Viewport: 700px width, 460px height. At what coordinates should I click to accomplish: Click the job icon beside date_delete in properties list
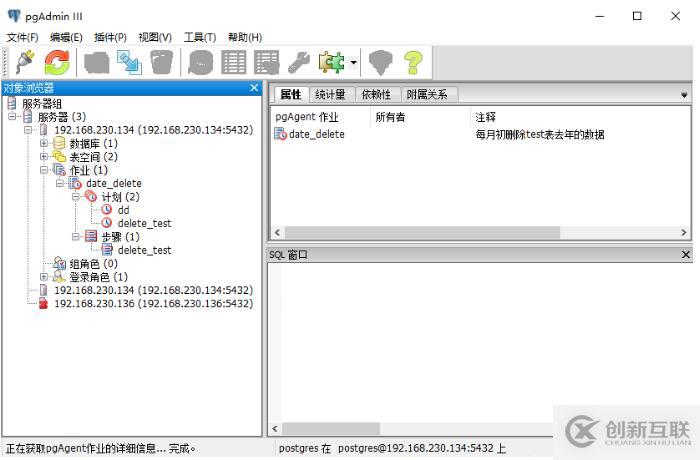(x=280, y=134)
